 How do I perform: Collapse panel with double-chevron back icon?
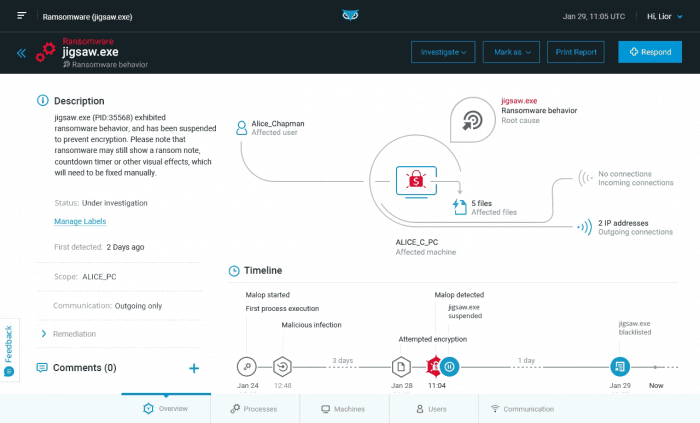tap(21, 53)
